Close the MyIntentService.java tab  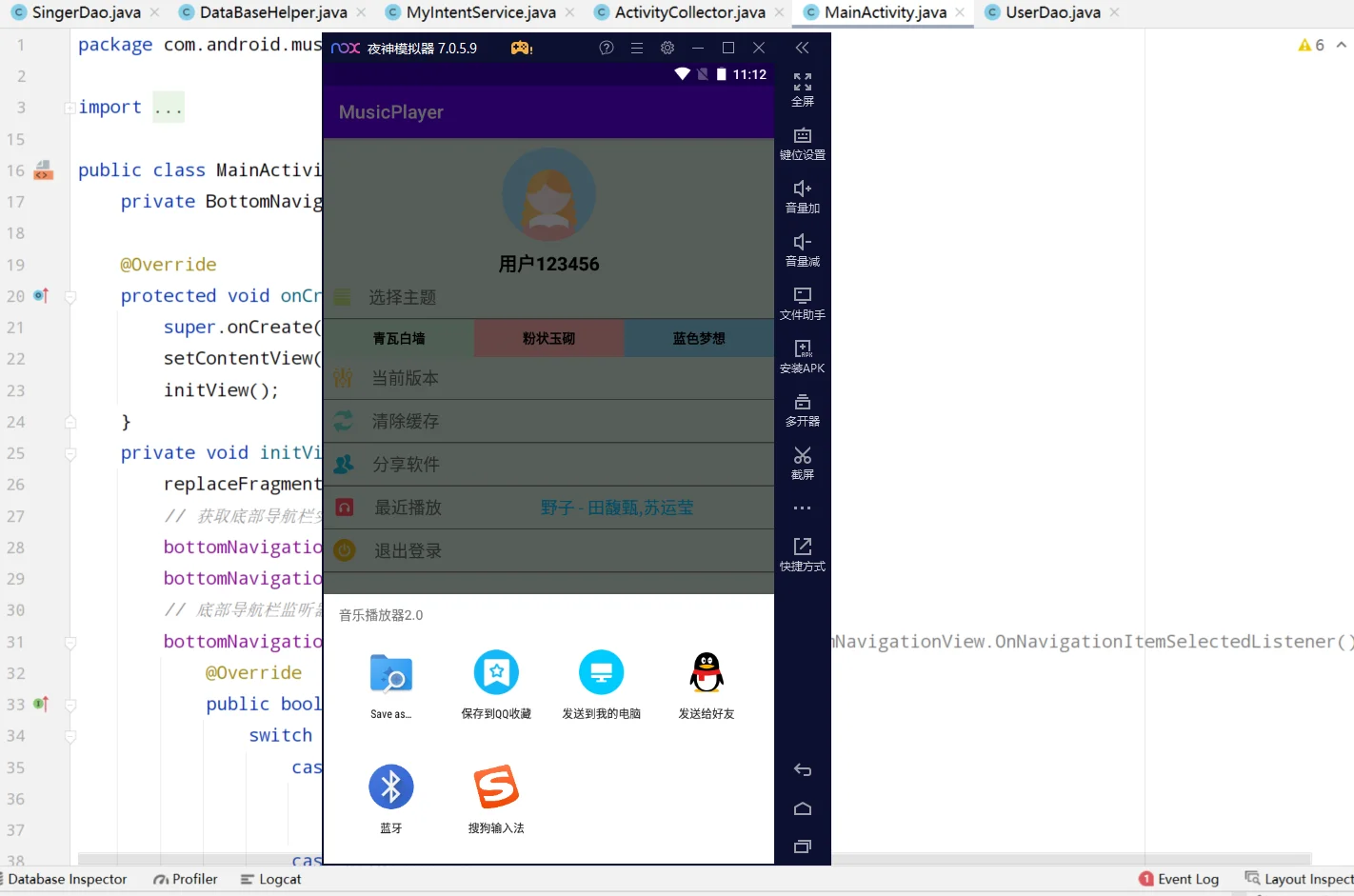[x=569, y=12]
